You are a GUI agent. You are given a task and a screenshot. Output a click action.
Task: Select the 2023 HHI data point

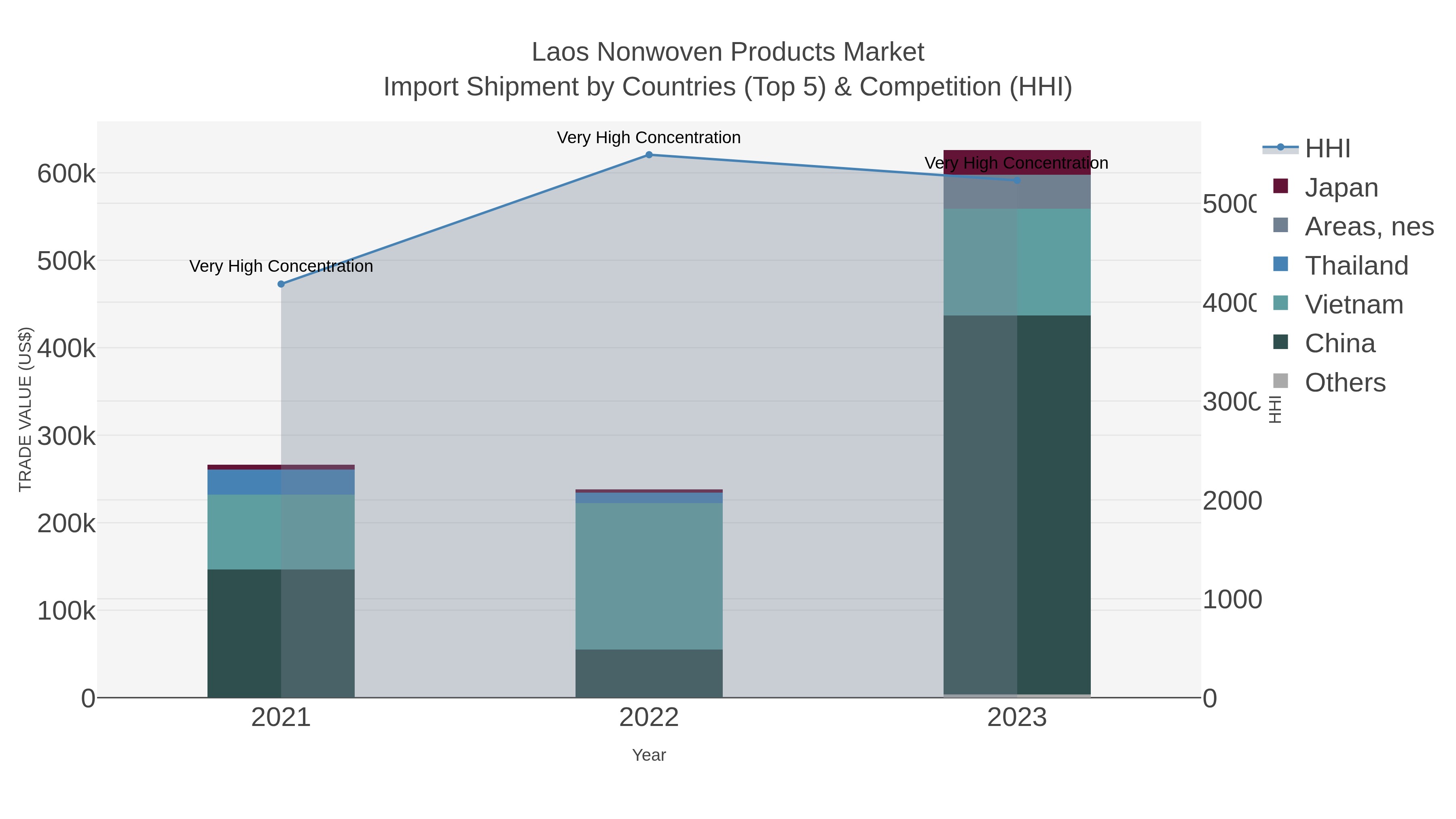(1017, 180)
